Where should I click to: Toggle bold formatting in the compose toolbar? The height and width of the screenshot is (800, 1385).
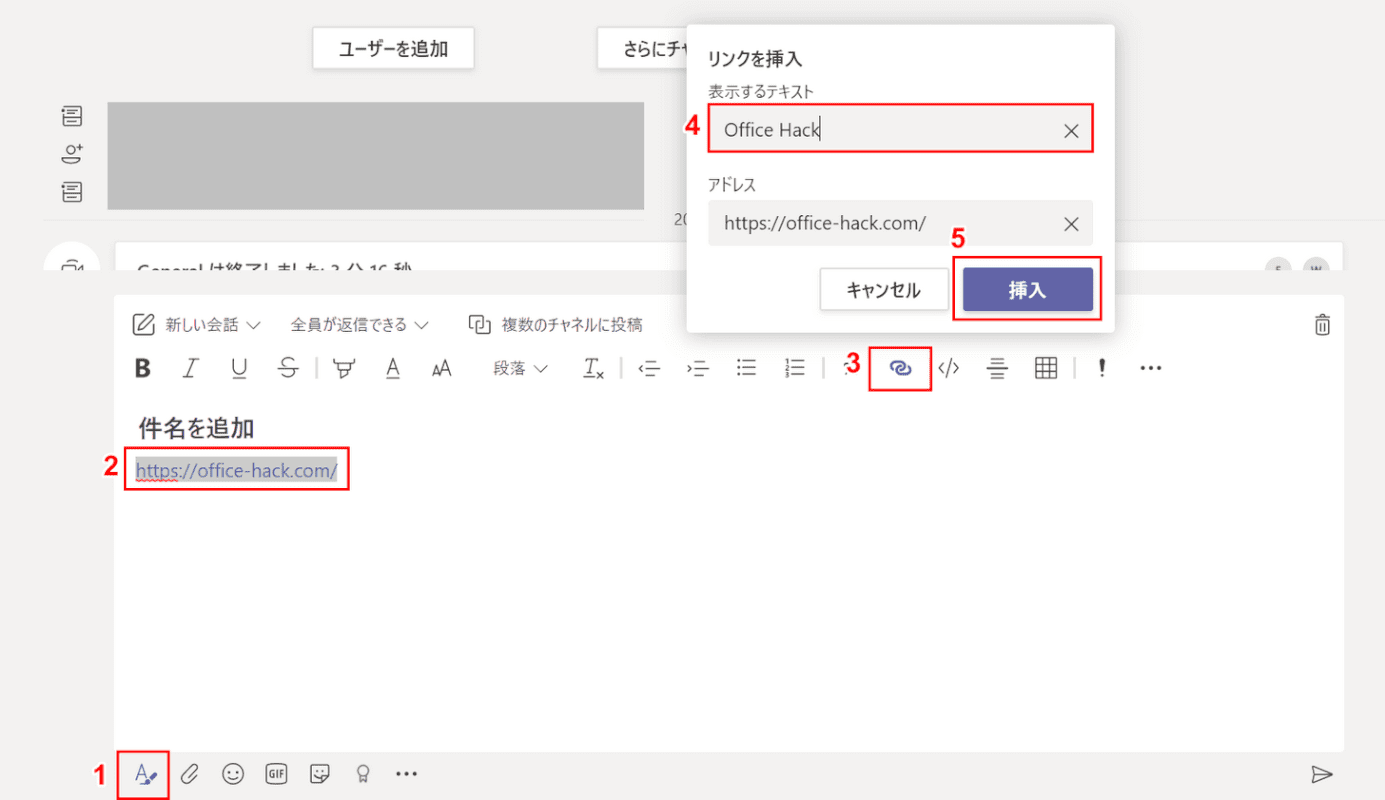[143, 368]
